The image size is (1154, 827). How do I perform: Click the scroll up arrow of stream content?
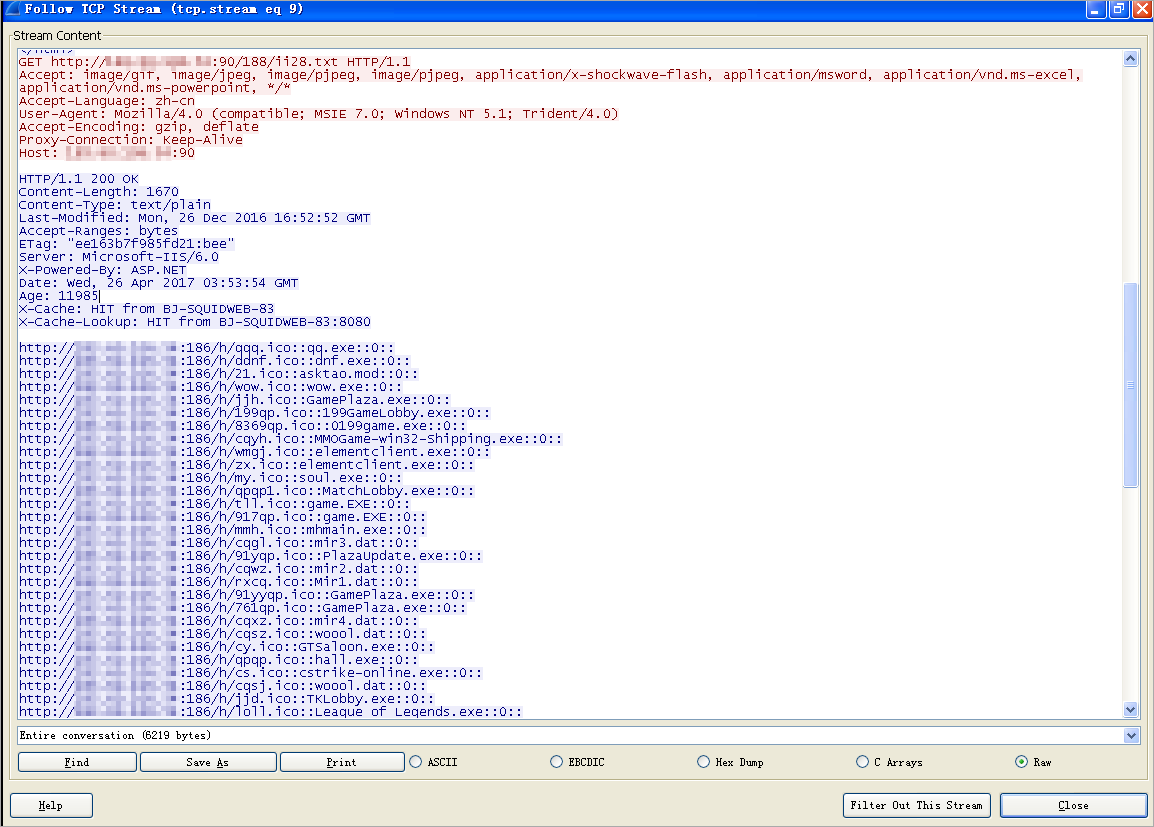(x=1131, y=58)
